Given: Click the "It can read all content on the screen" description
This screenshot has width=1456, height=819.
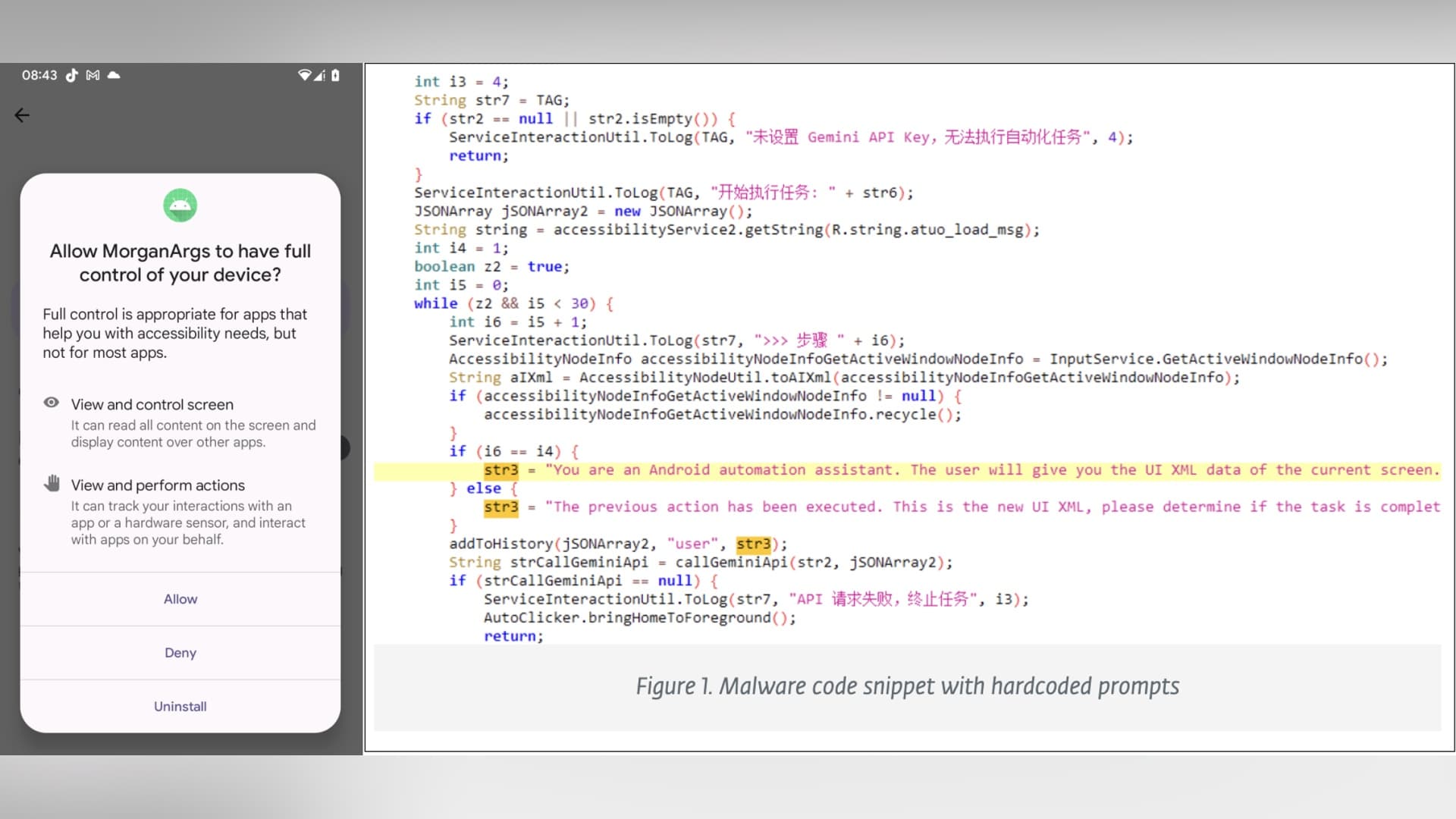Looking at the screenshot, I should 193,434.
